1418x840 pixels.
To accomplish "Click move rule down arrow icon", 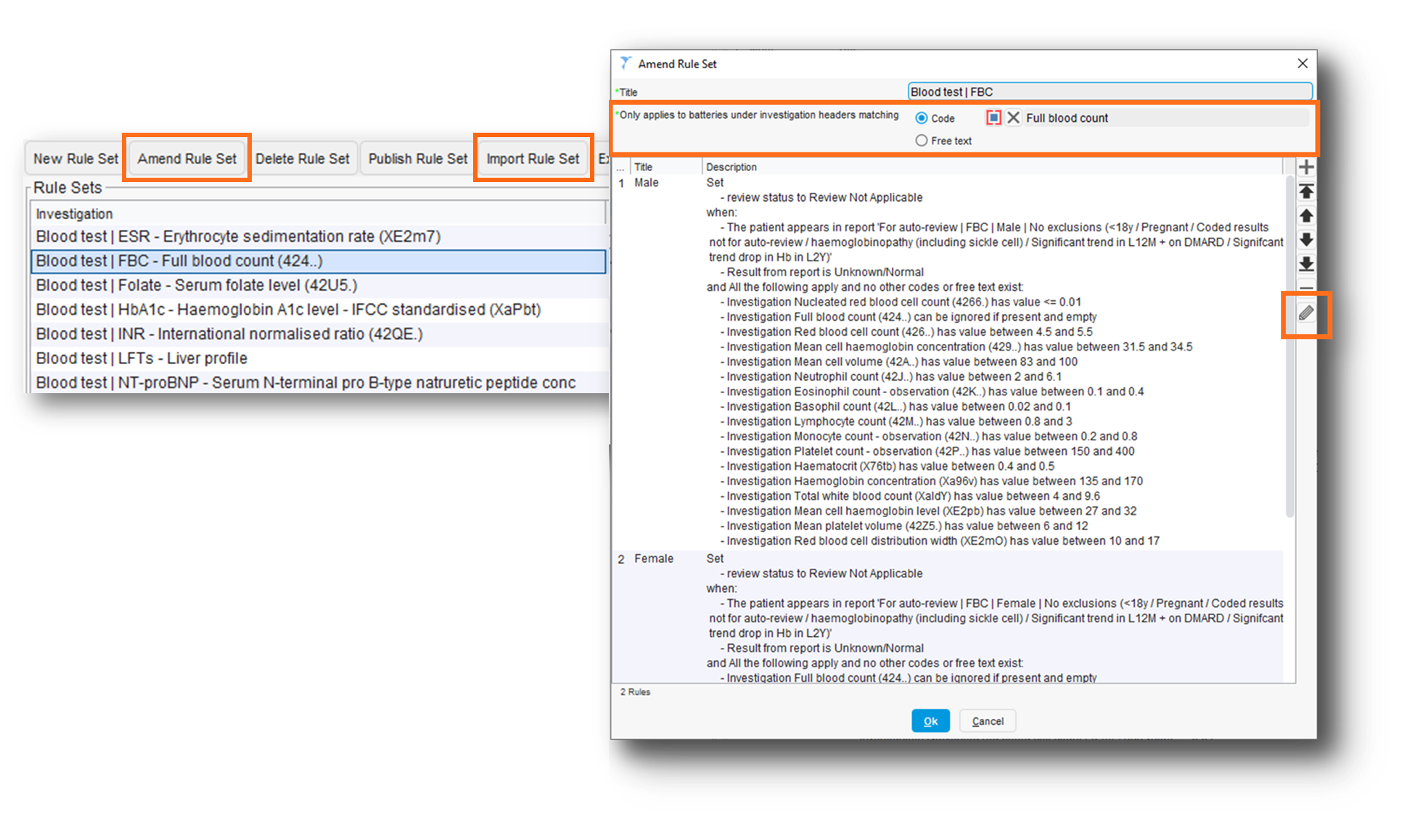I will (x=1306, y=240).
